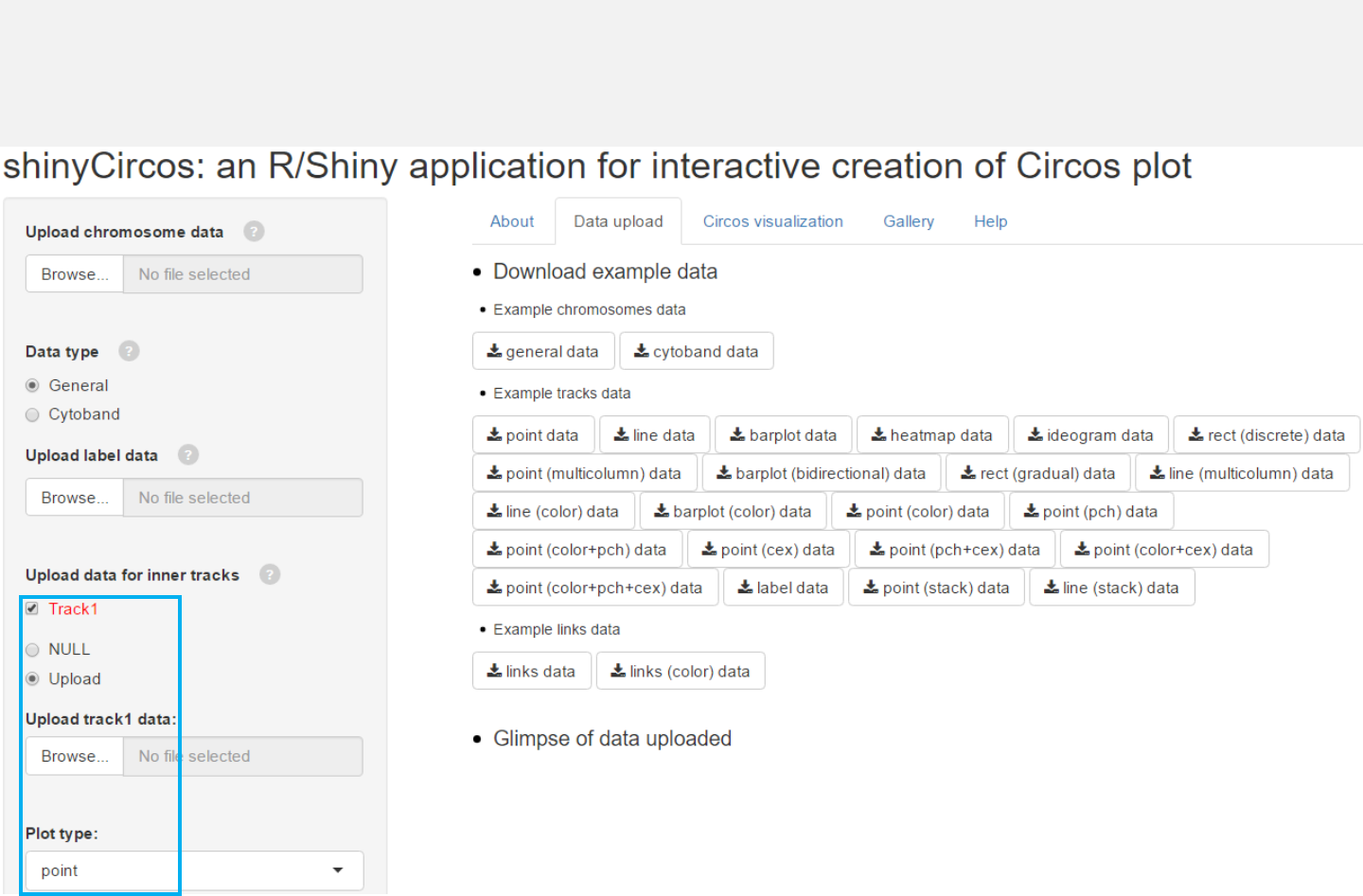Download ideogram data example
The height and width of the screenshot is (896, 1363).
(x=1091, y=435)
